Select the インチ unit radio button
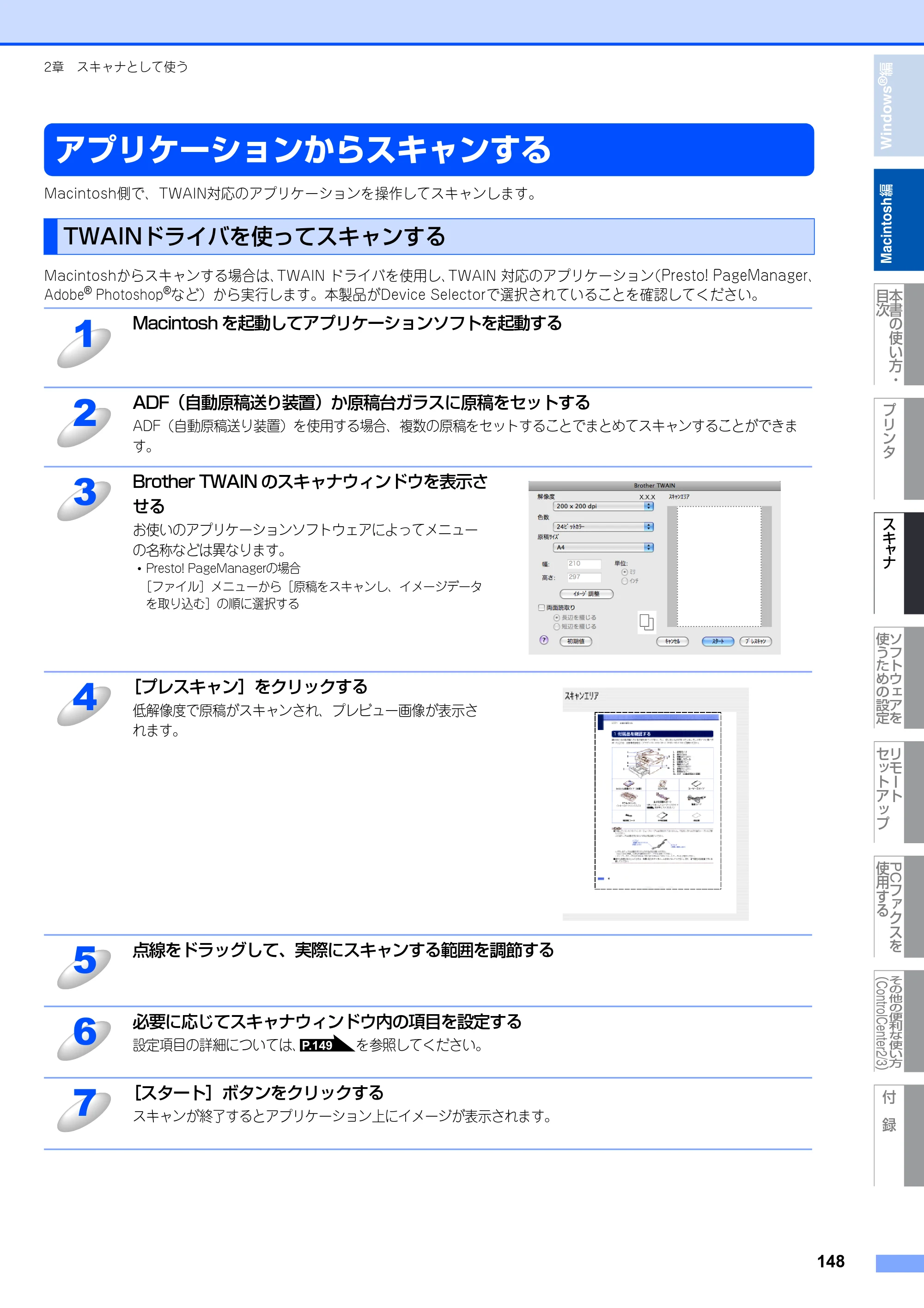 (624, 581)
